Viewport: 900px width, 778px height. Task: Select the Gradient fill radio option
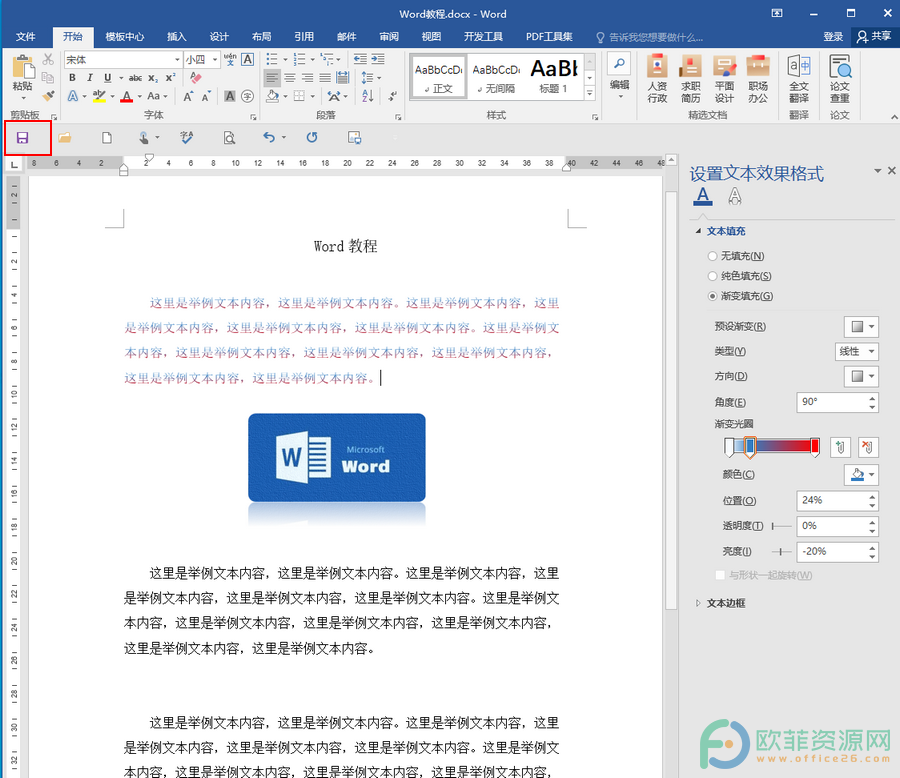coord(712,296)
